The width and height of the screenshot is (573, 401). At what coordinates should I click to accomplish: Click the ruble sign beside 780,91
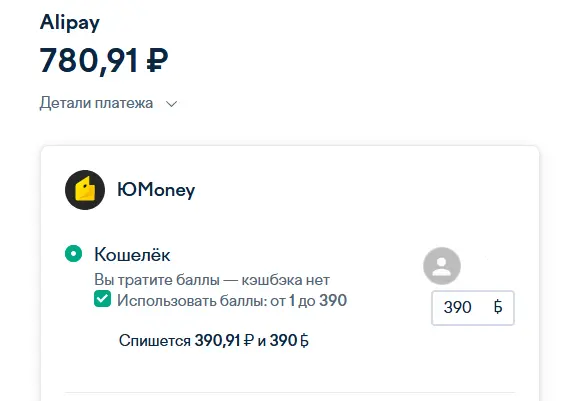point(157,61)
